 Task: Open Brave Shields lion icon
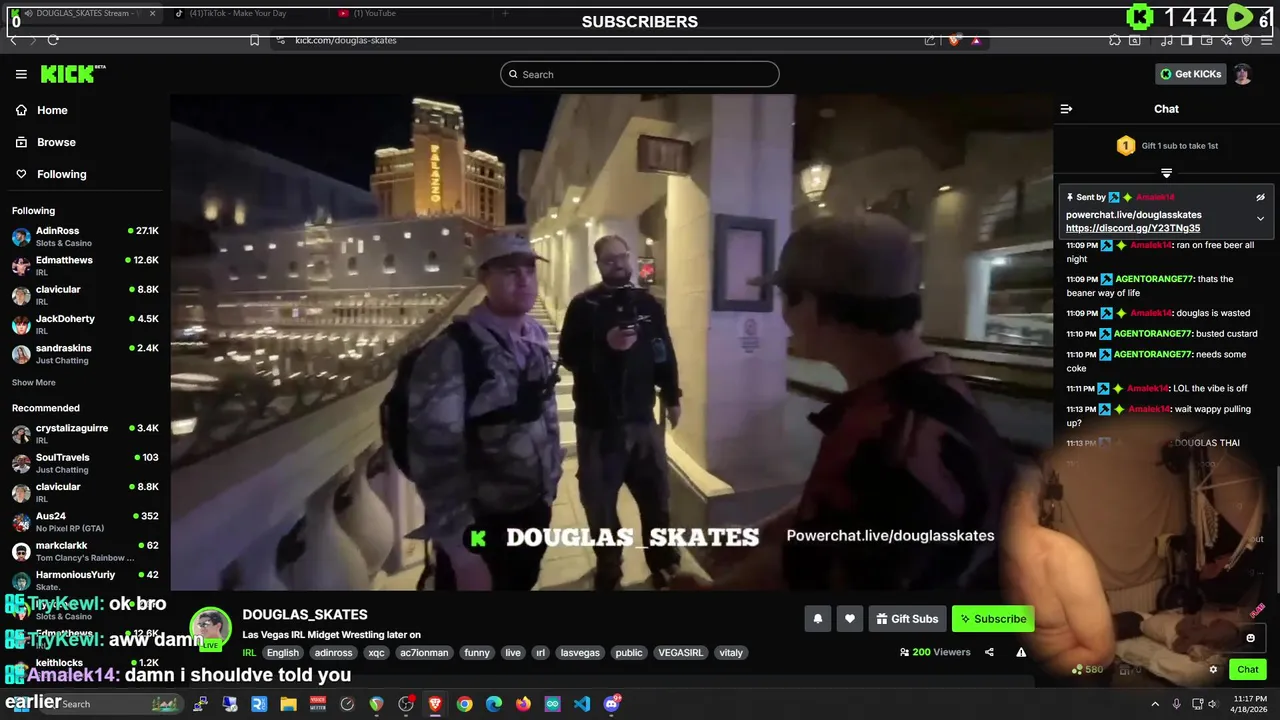[x=954, y=40]
